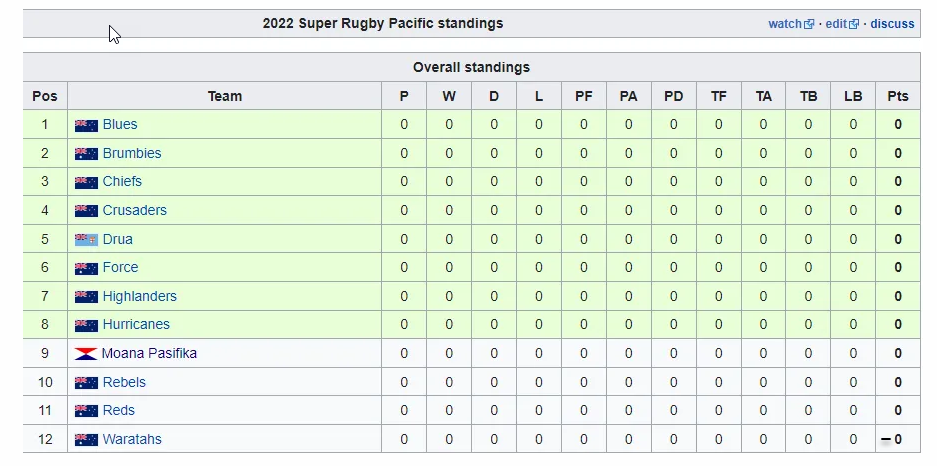Click the flag icon next to Rebels
Screen dimensions: 937x466
coord(86,383)
